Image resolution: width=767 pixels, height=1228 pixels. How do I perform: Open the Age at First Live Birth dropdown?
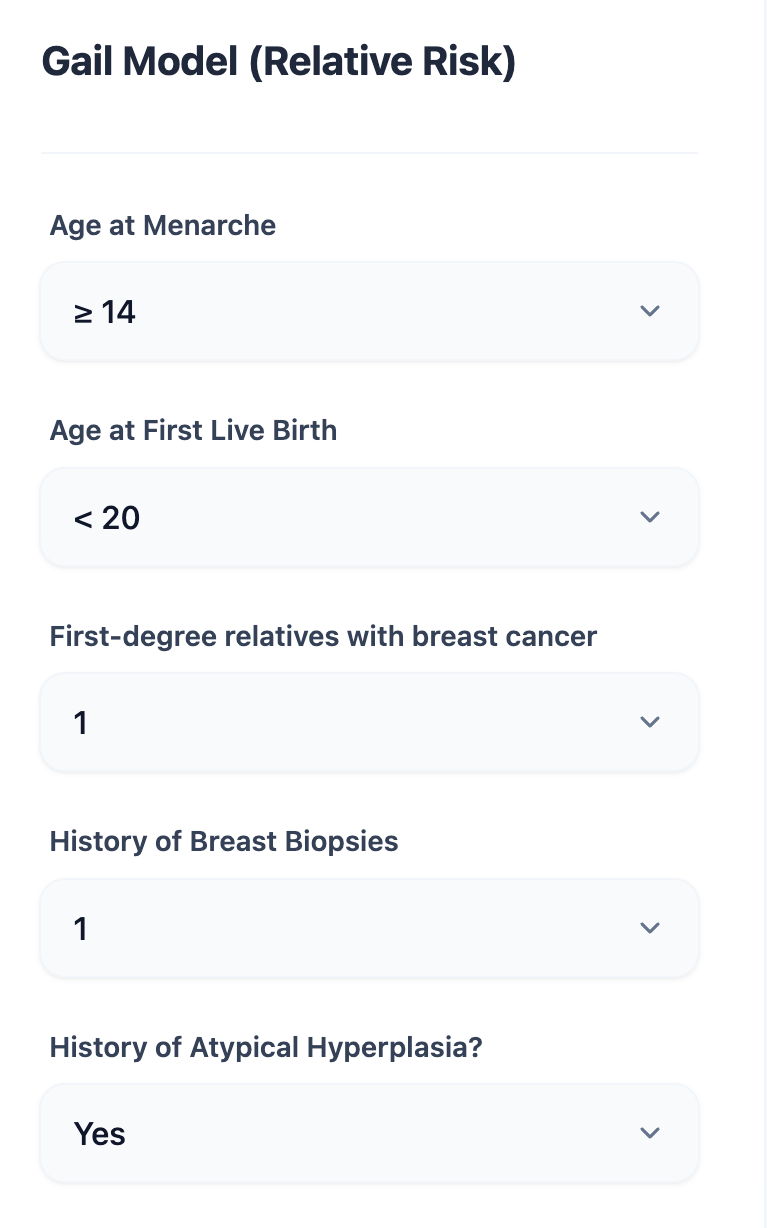[x=369, y=518]
